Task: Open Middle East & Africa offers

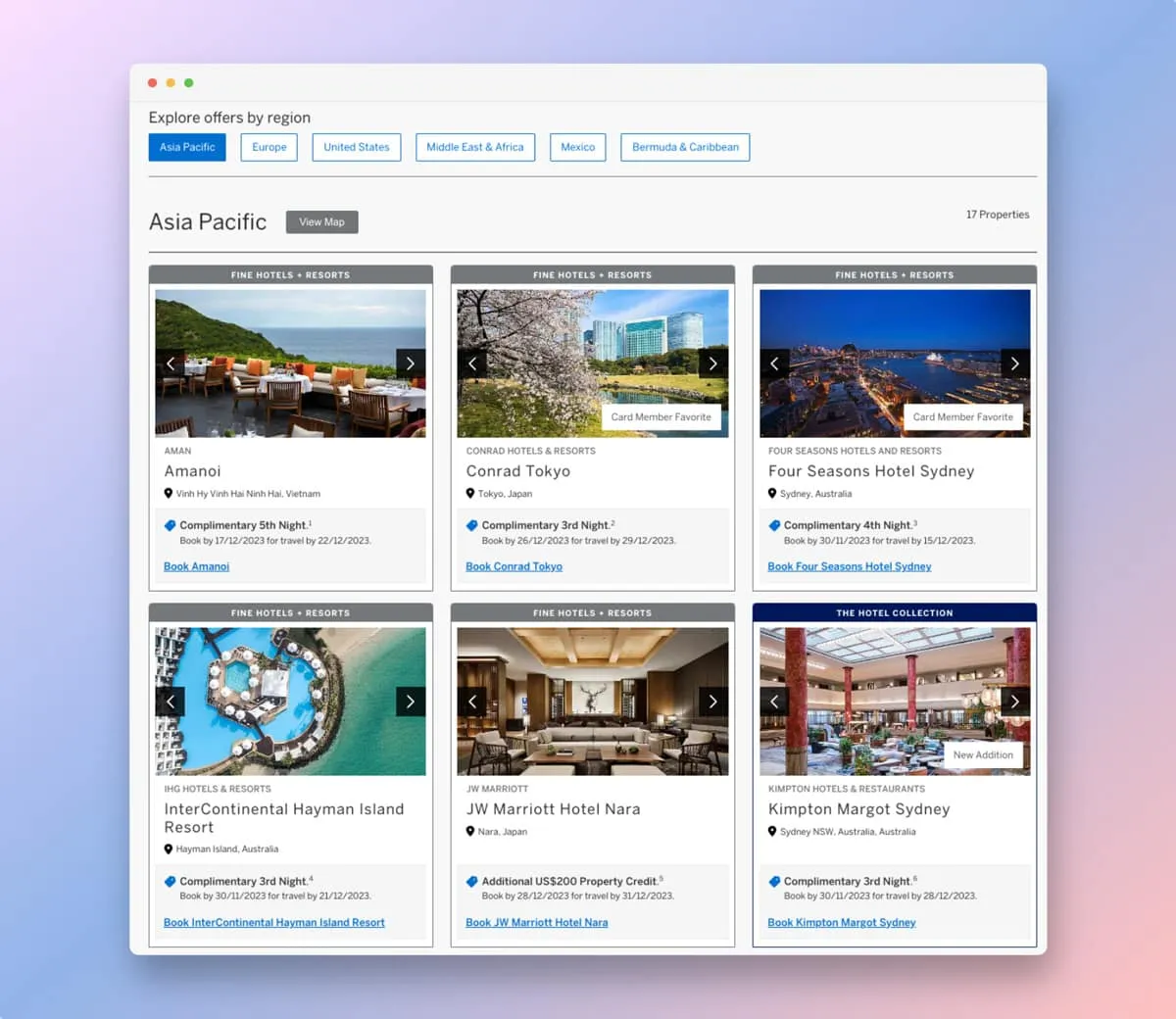Action: pos(475,147)
